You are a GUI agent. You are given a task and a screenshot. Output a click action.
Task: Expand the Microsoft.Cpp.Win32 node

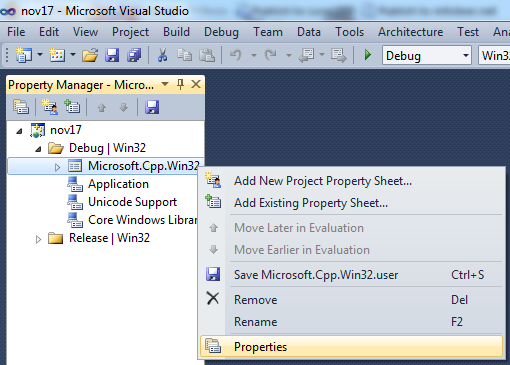(x=57, y=167)
